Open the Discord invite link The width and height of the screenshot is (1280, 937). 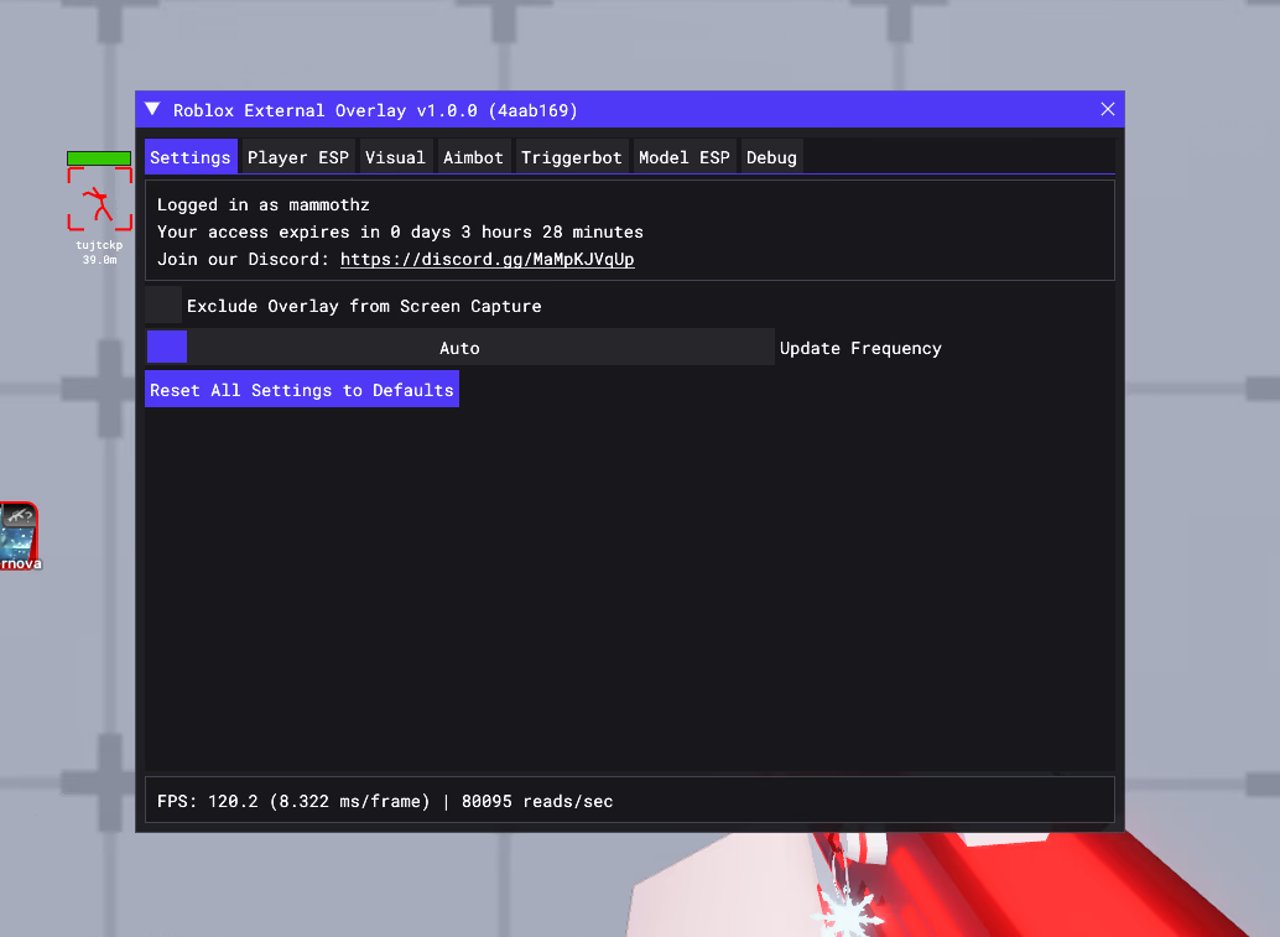pos(487,259)
